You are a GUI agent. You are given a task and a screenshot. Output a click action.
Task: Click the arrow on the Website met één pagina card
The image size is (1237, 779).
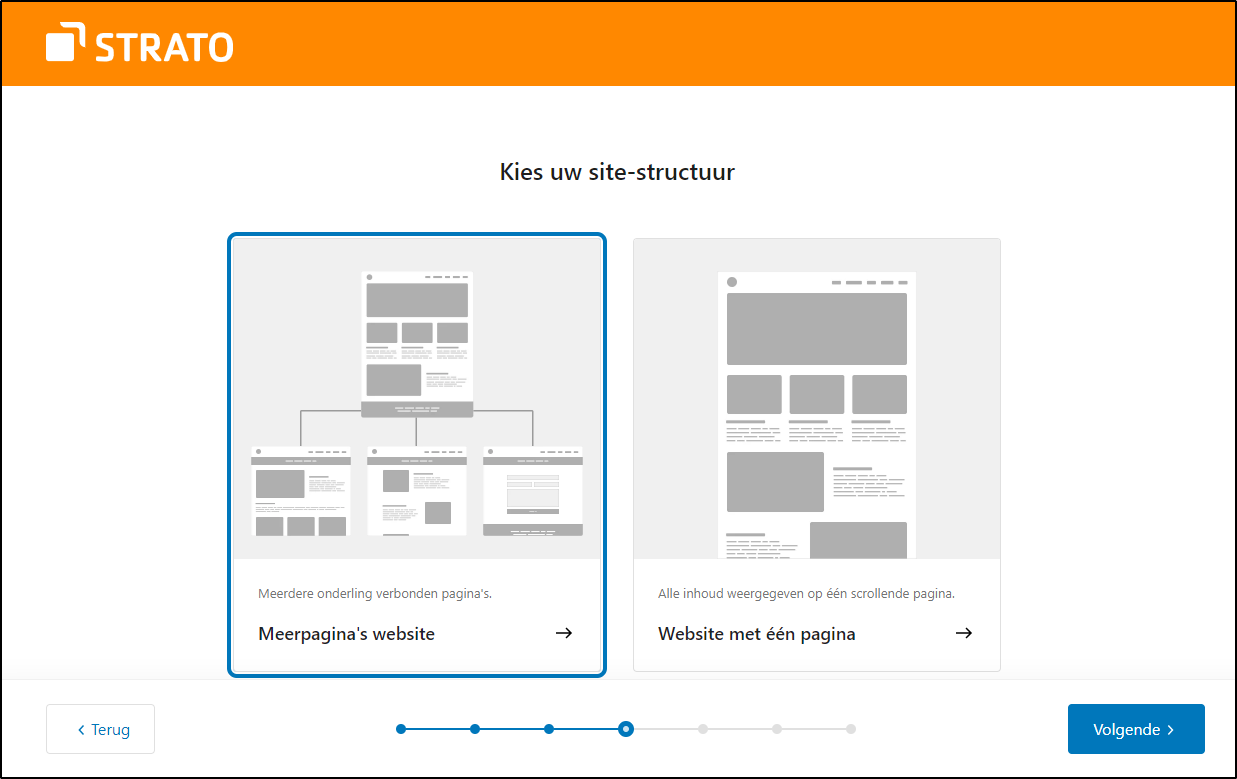click(x=963, y=633)
